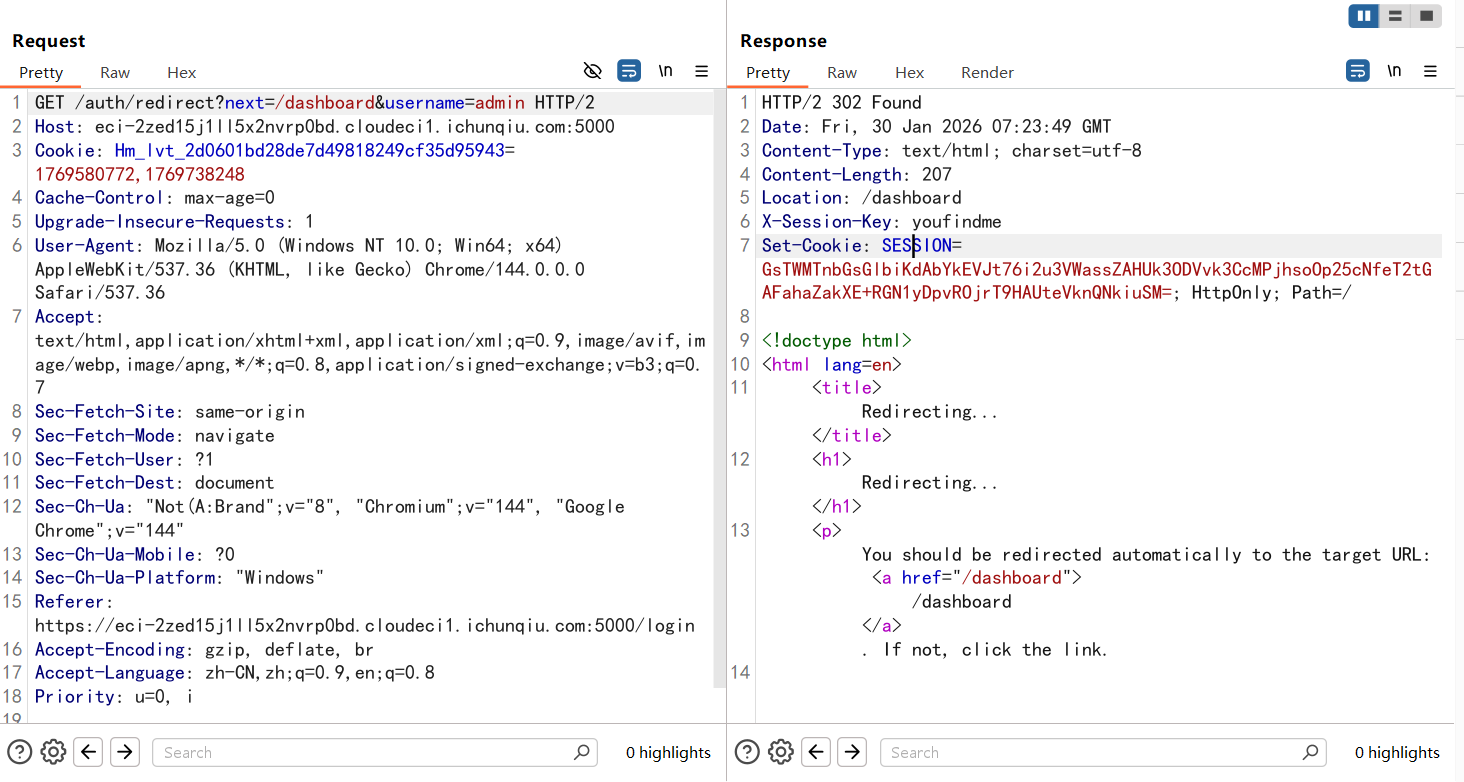Toggle hidden characters eye icon in Request
Viewport: 1464px width, 782px height.
pos(593,71)
